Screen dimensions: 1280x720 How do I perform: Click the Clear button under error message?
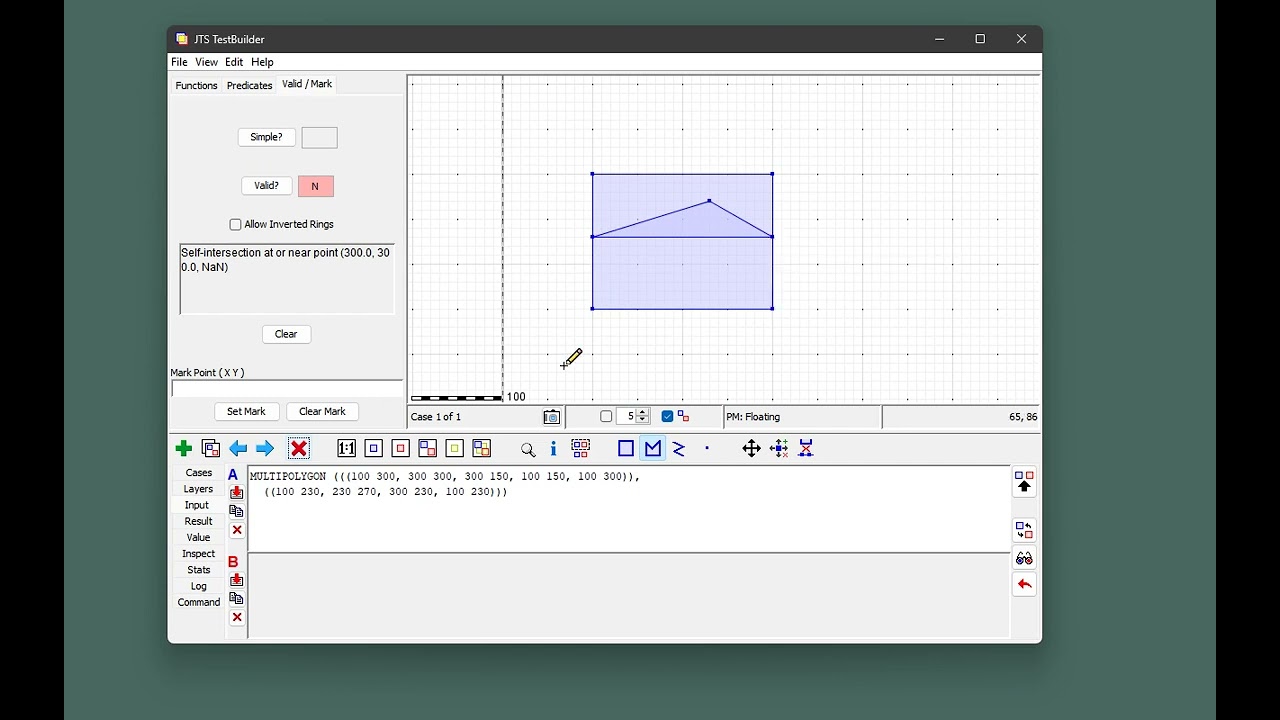[x=286, y=334]
